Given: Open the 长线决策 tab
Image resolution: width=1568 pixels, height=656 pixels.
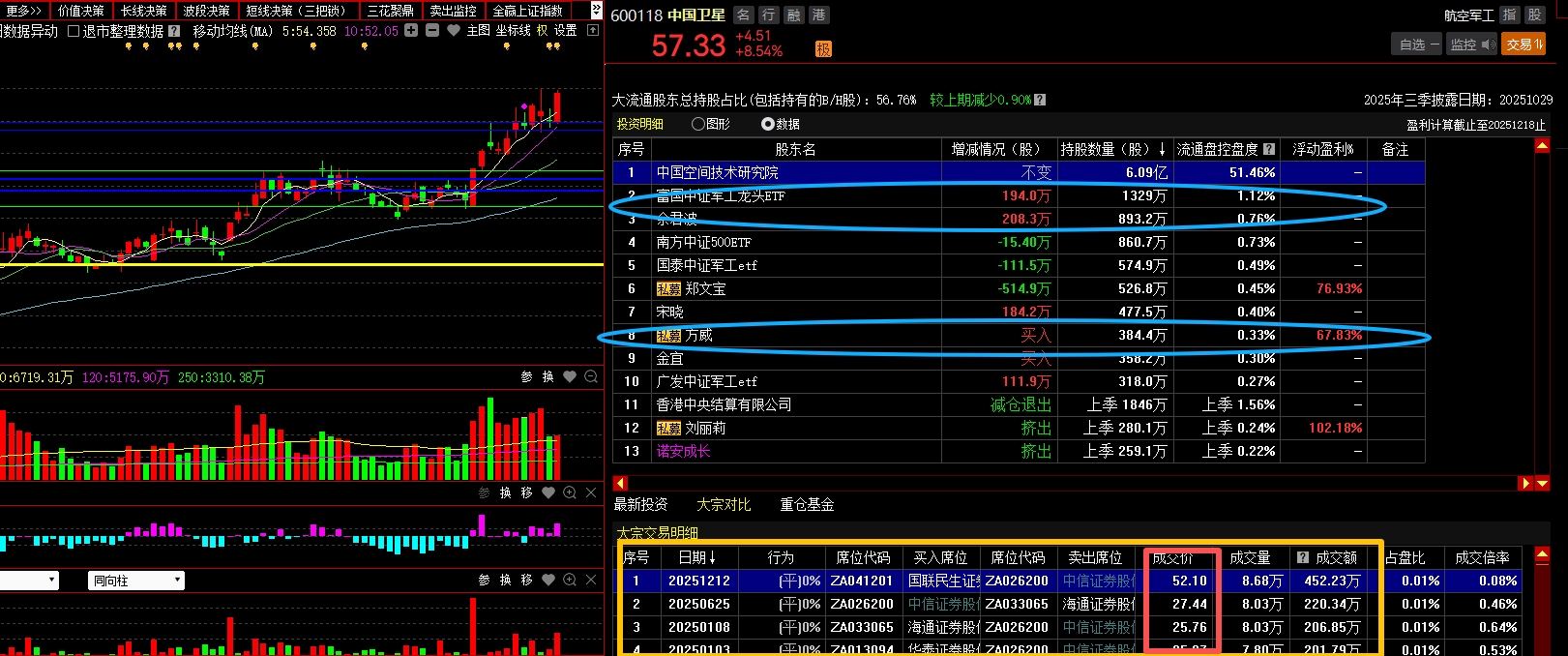Looking at the screenshot, I should tap(144, 11).
